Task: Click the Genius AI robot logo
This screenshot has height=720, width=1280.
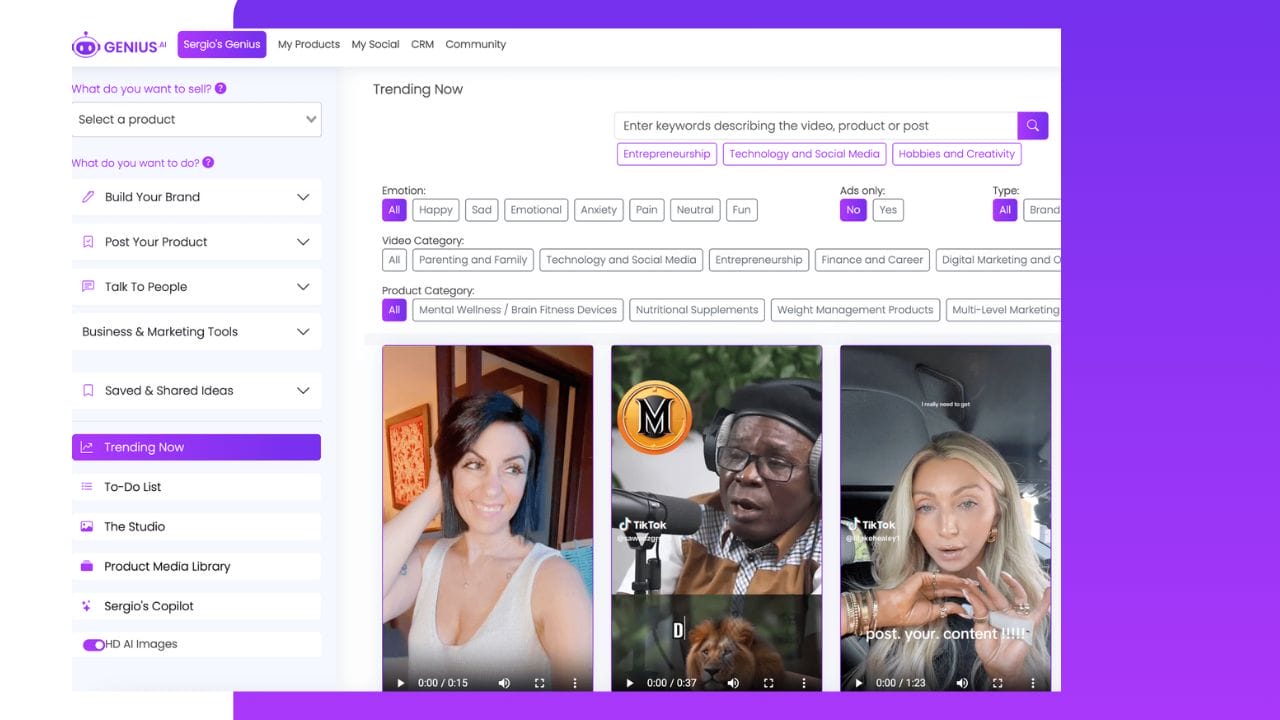Action: pyautogui.click(x=86, y=45)
